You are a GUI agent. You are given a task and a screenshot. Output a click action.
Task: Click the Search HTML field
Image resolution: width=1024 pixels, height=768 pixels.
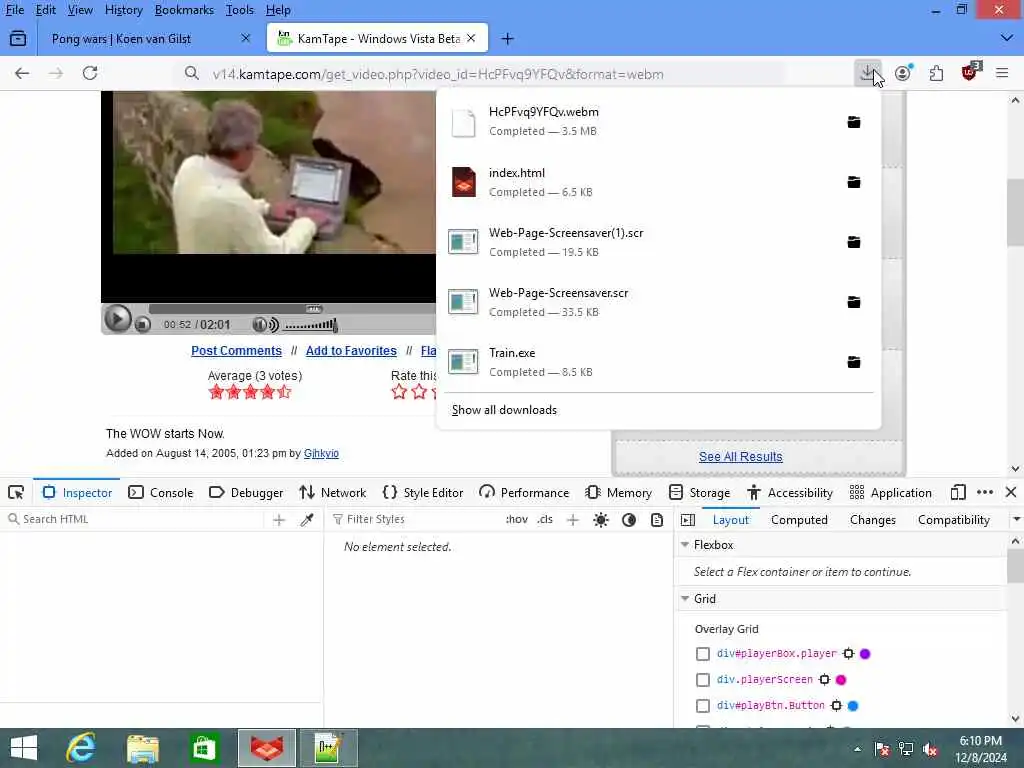click(x=134, y=520)
